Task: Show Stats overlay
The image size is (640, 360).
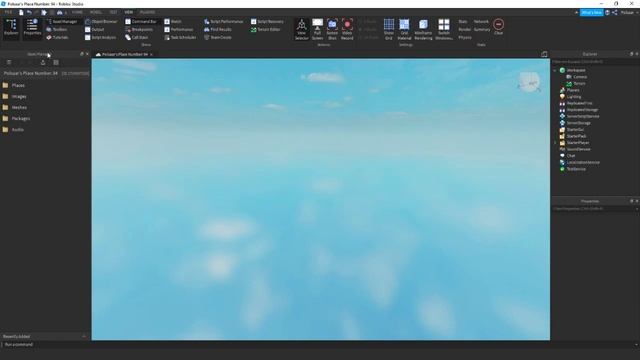Action: coord(463,21)
